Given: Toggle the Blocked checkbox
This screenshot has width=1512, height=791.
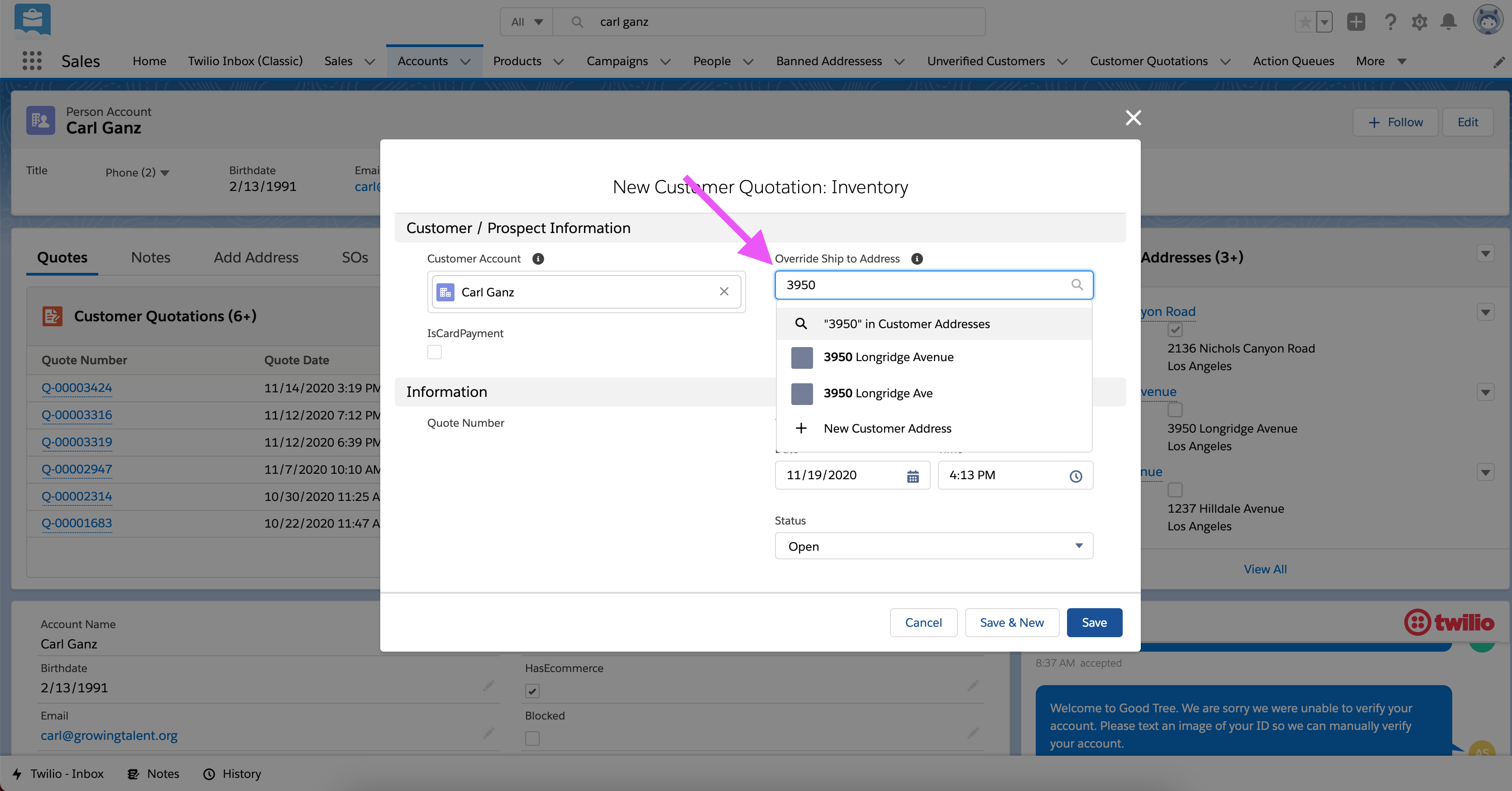Looking at the screenshot, I should click(x=532, y=738).
